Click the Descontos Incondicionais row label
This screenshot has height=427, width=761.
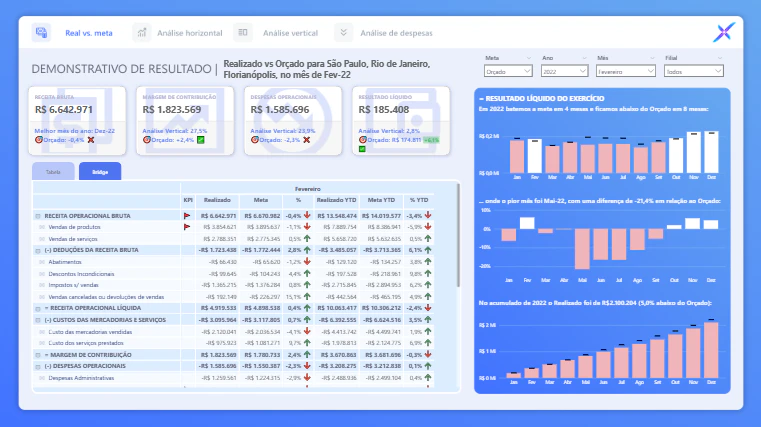[x=81, y=274]
